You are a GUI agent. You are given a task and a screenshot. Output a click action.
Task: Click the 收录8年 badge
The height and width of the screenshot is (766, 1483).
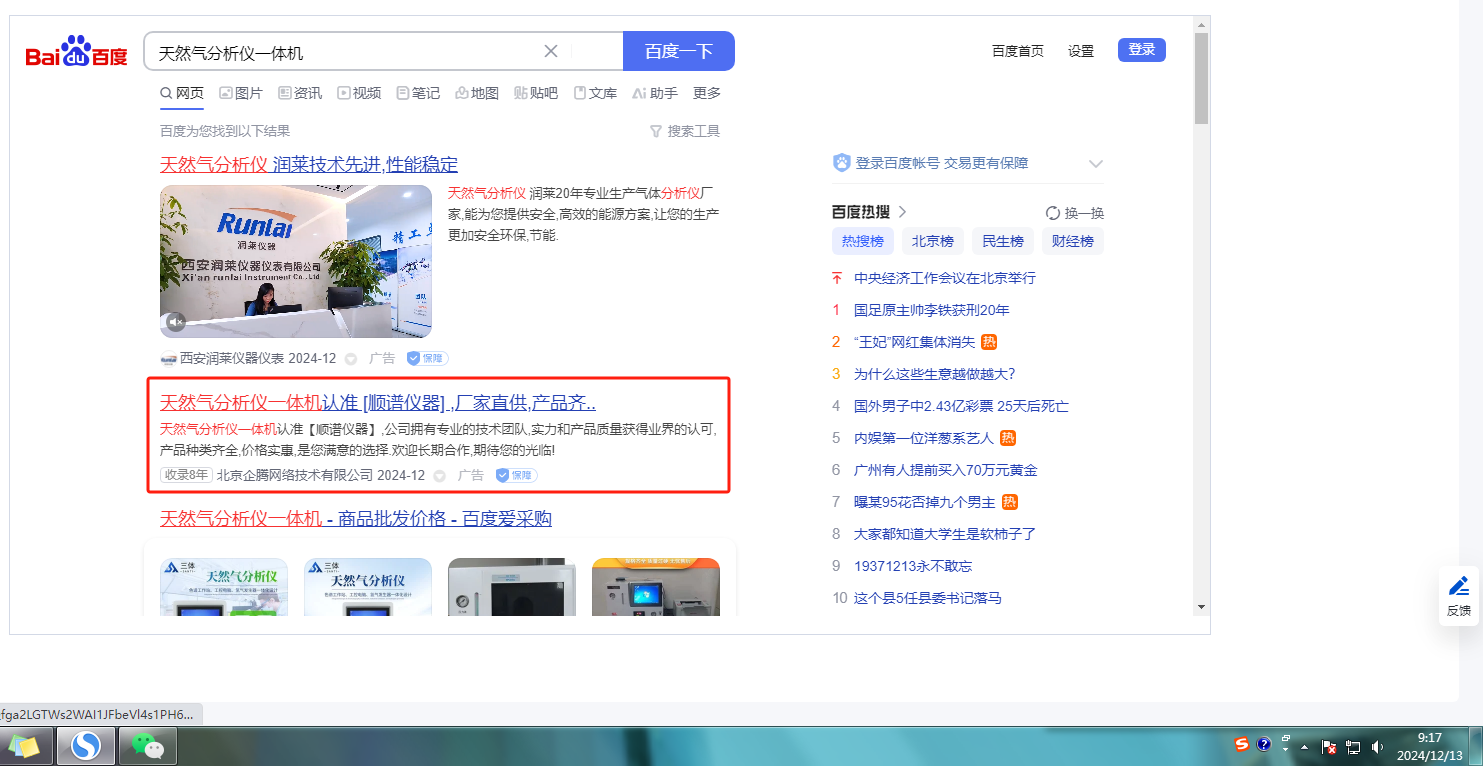point(186,475)
